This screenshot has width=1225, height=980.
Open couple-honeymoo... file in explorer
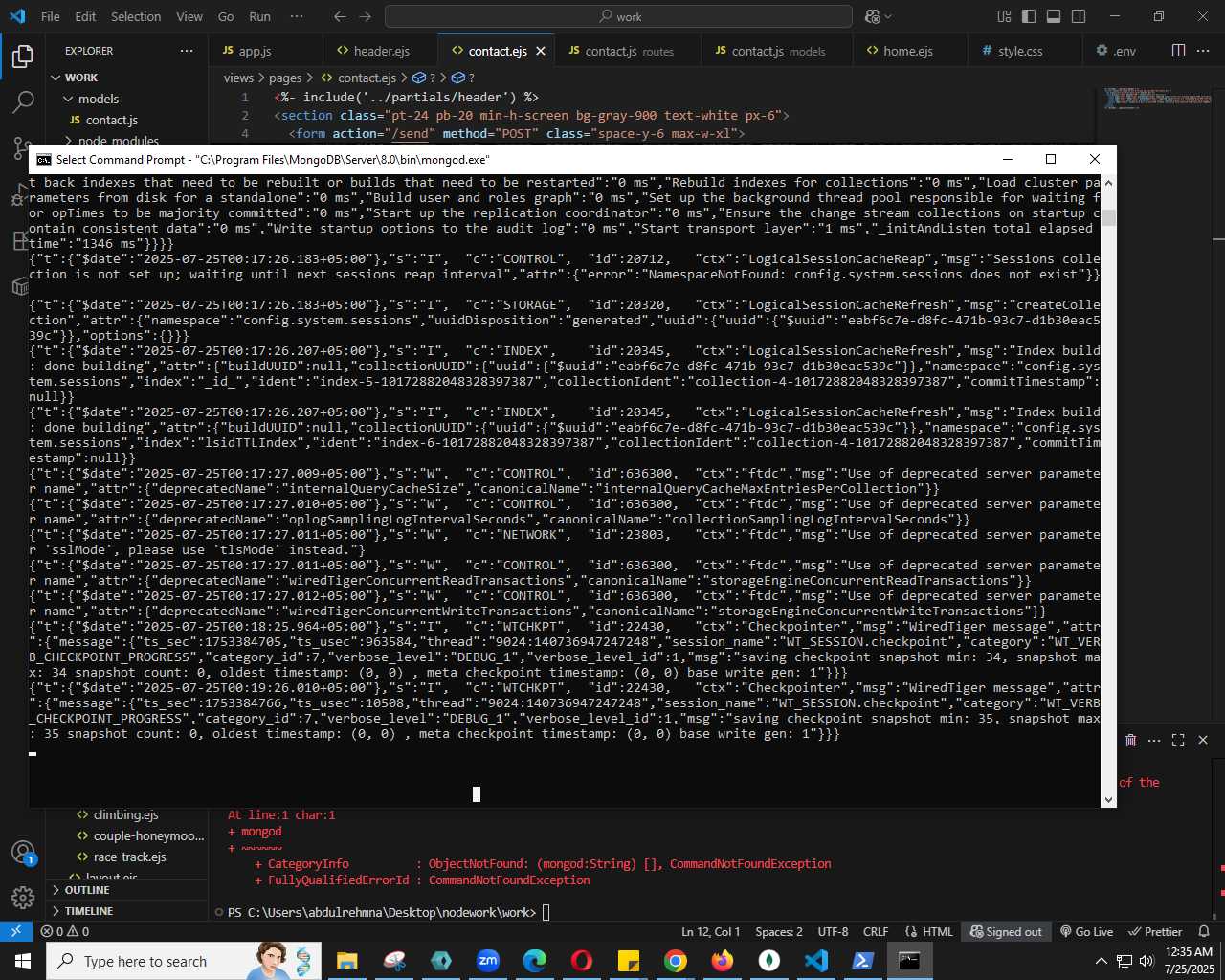[126, 836]
